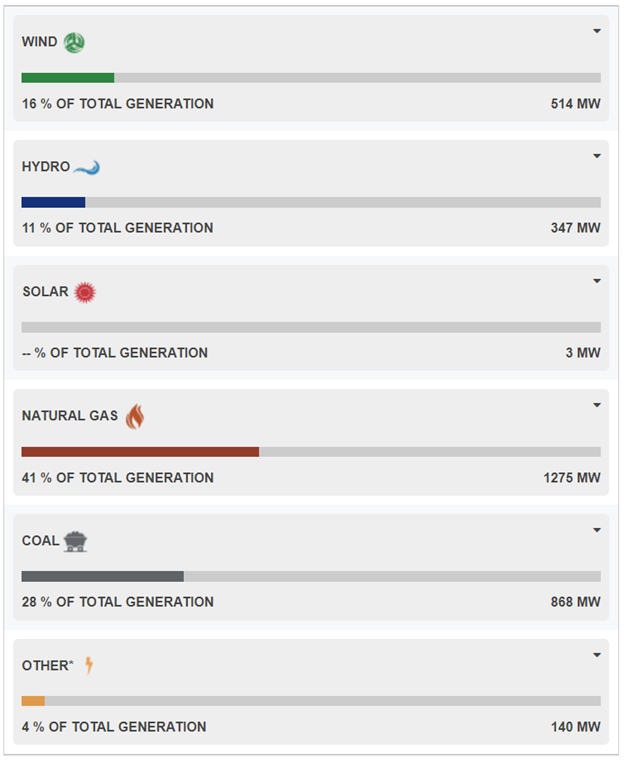This screenshot has width=624, height=763.
Task: Click the Solar panel title text
Action: tap(45, 292)
